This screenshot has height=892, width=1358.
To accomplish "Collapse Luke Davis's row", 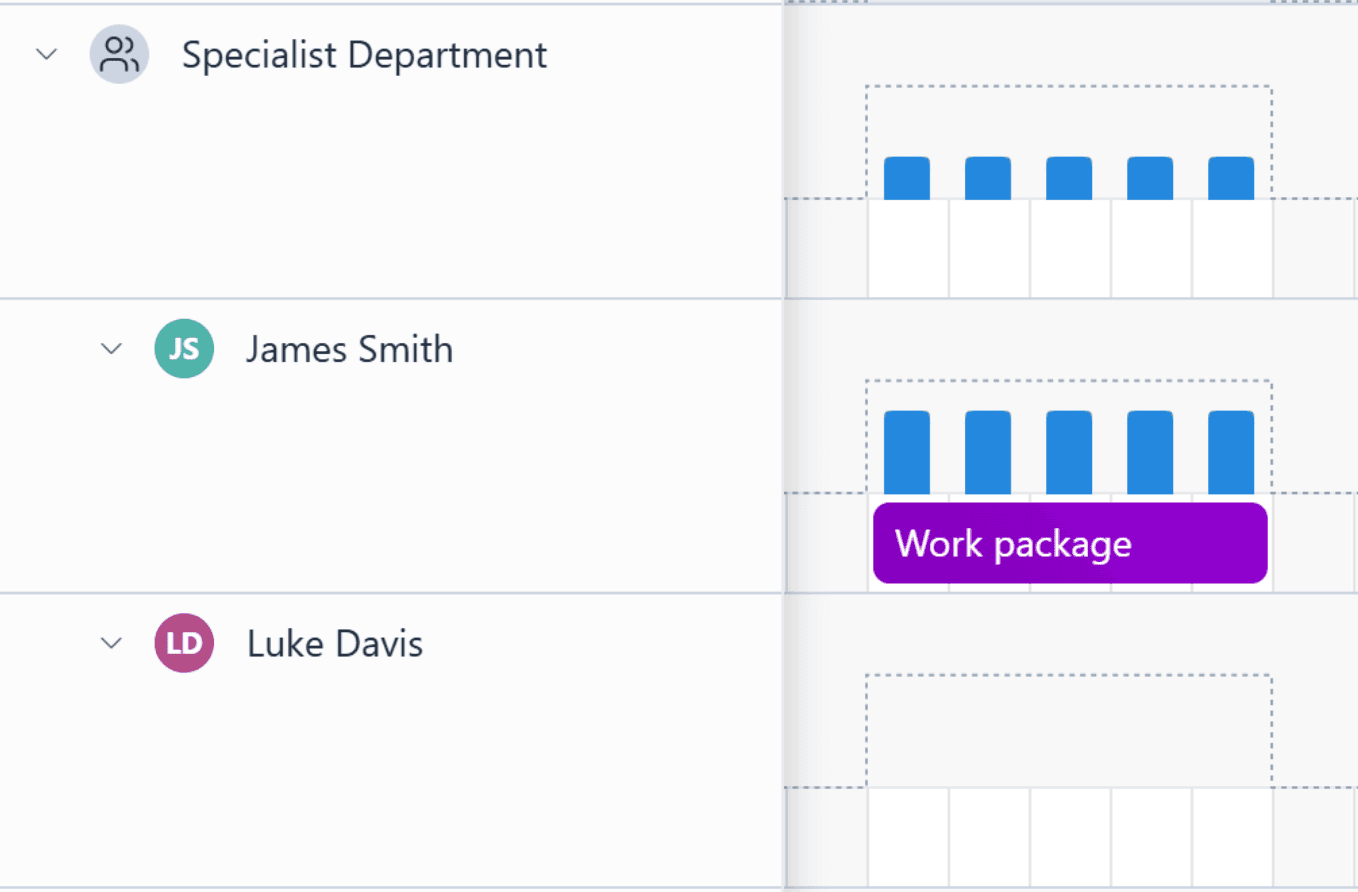I will click(x=112, y=643).
